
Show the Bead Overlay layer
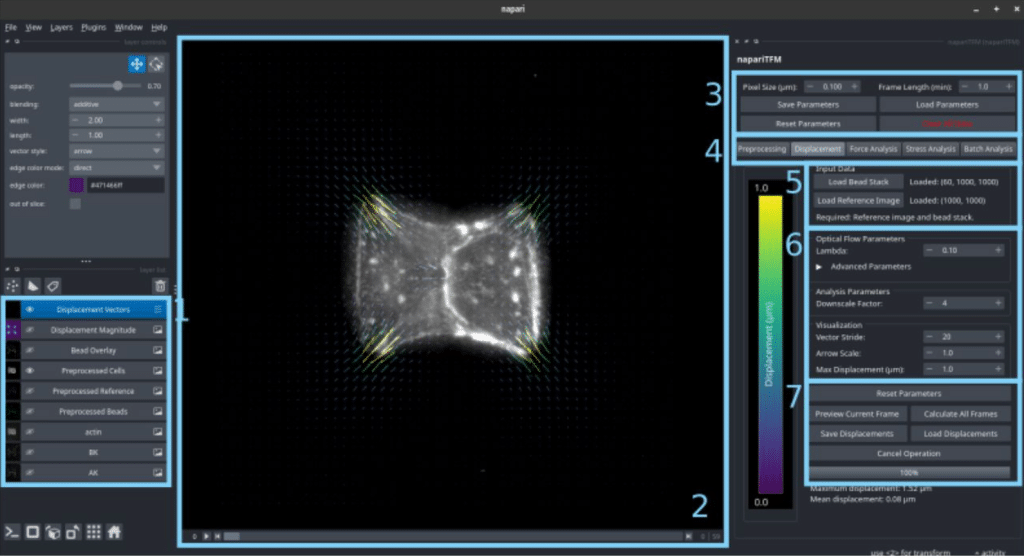[32, 351]
